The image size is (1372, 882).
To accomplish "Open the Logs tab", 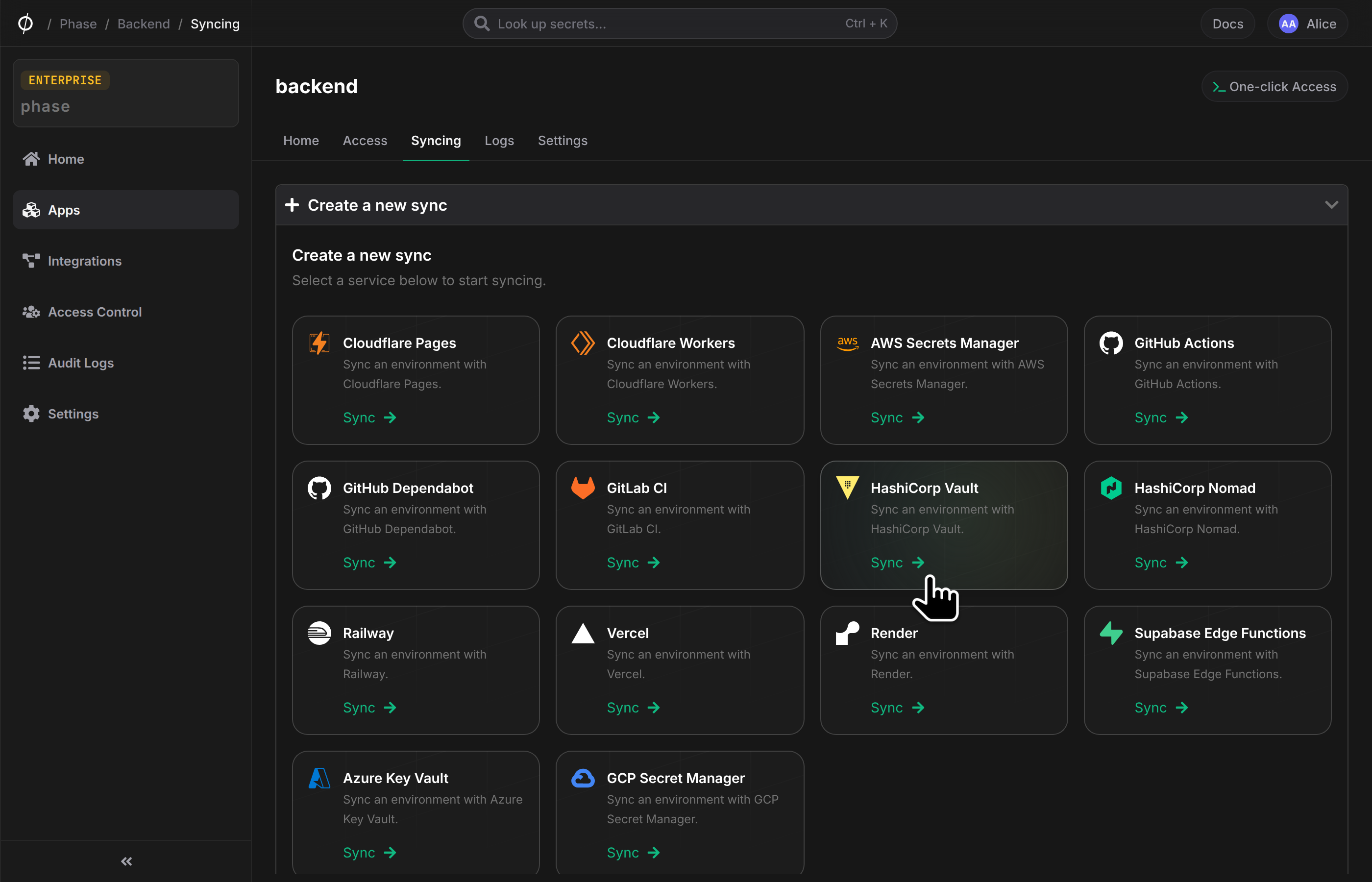I will click(499, 140).
